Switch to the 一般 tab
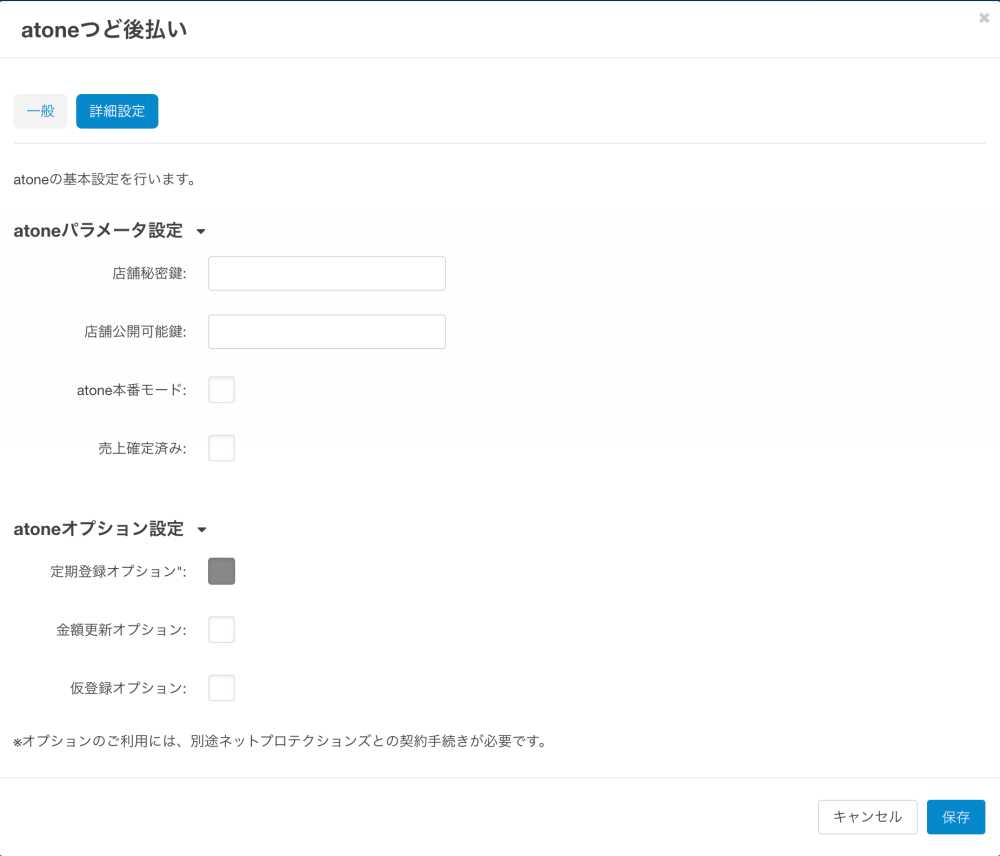This screenshot has height=856, width=1000. pyautogui.click(x=40, y=112)
